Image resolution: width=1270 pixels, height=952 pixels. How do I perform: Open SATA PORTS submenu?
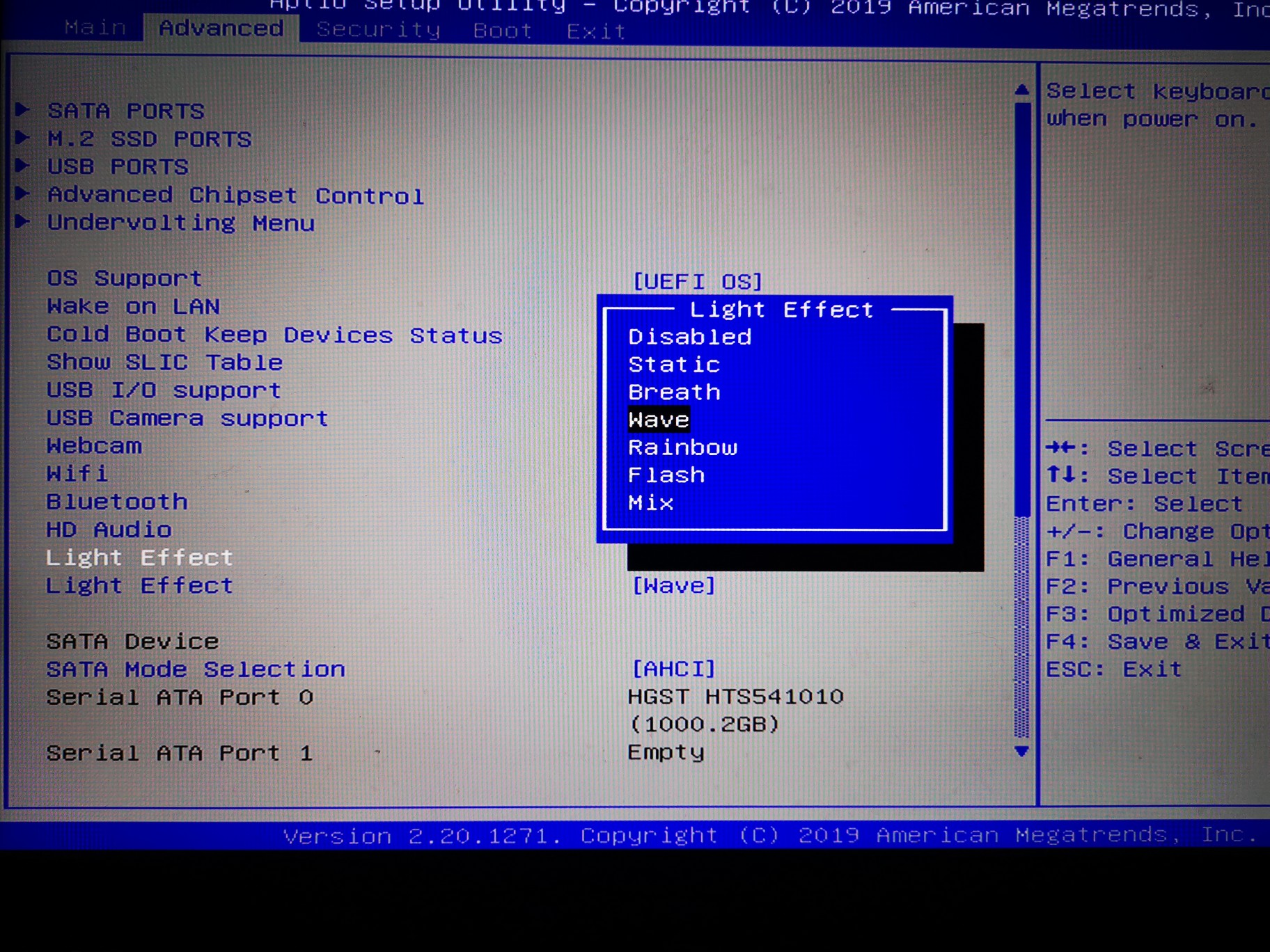point(126,111)
